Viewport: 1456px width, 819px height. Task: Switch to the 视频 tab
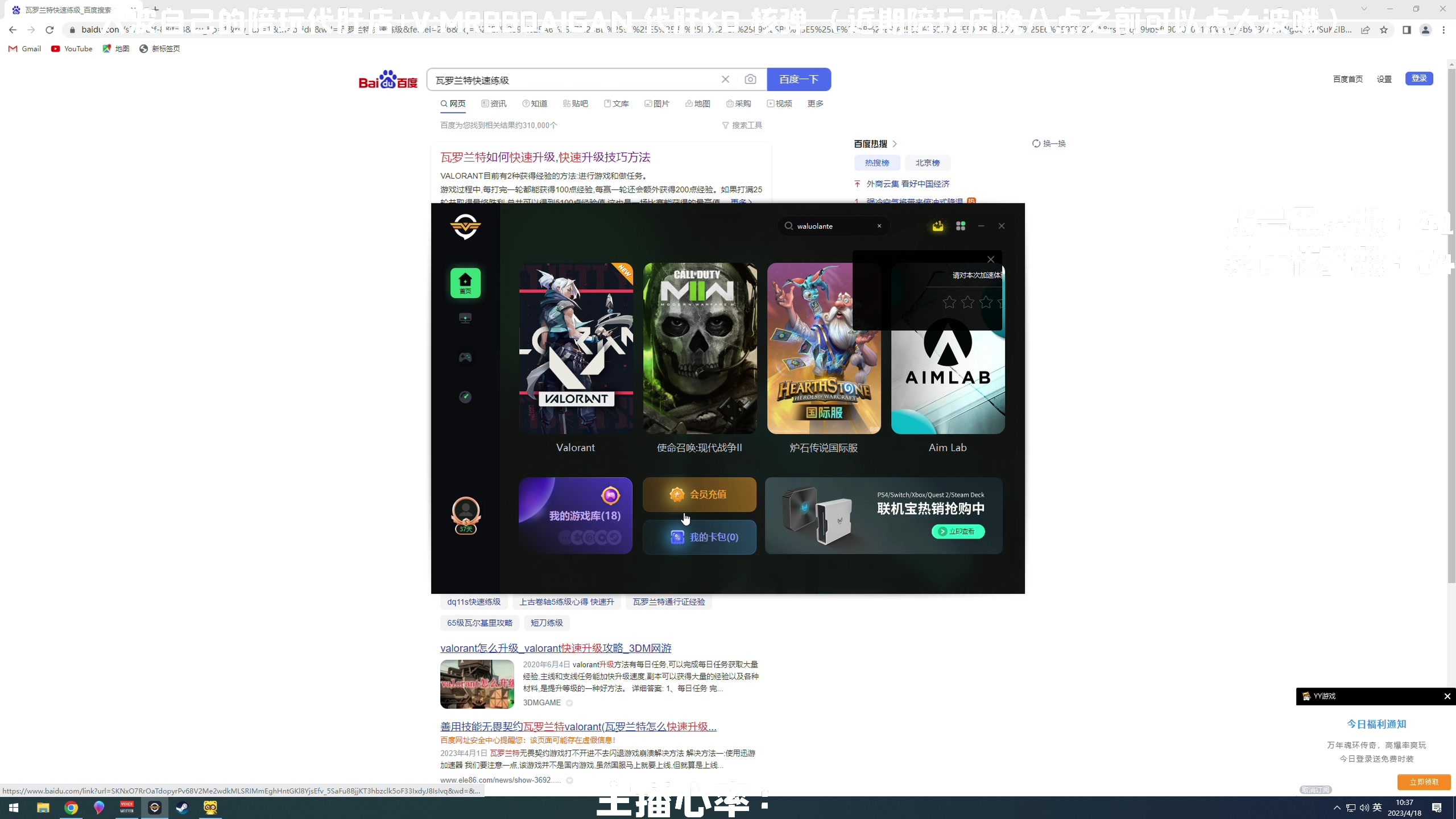pos(780,104)
